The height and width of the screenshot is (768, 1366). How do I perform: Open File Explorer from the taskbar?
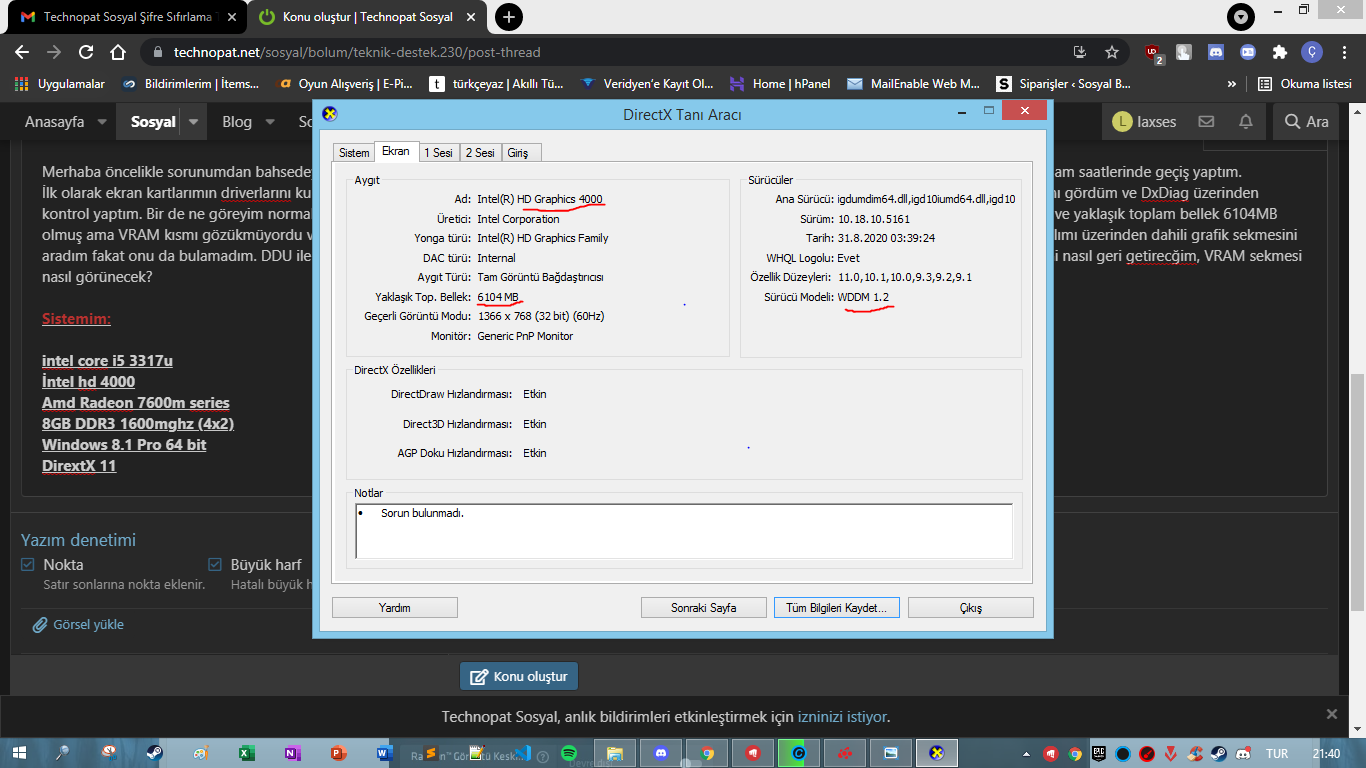pos(614,753)
